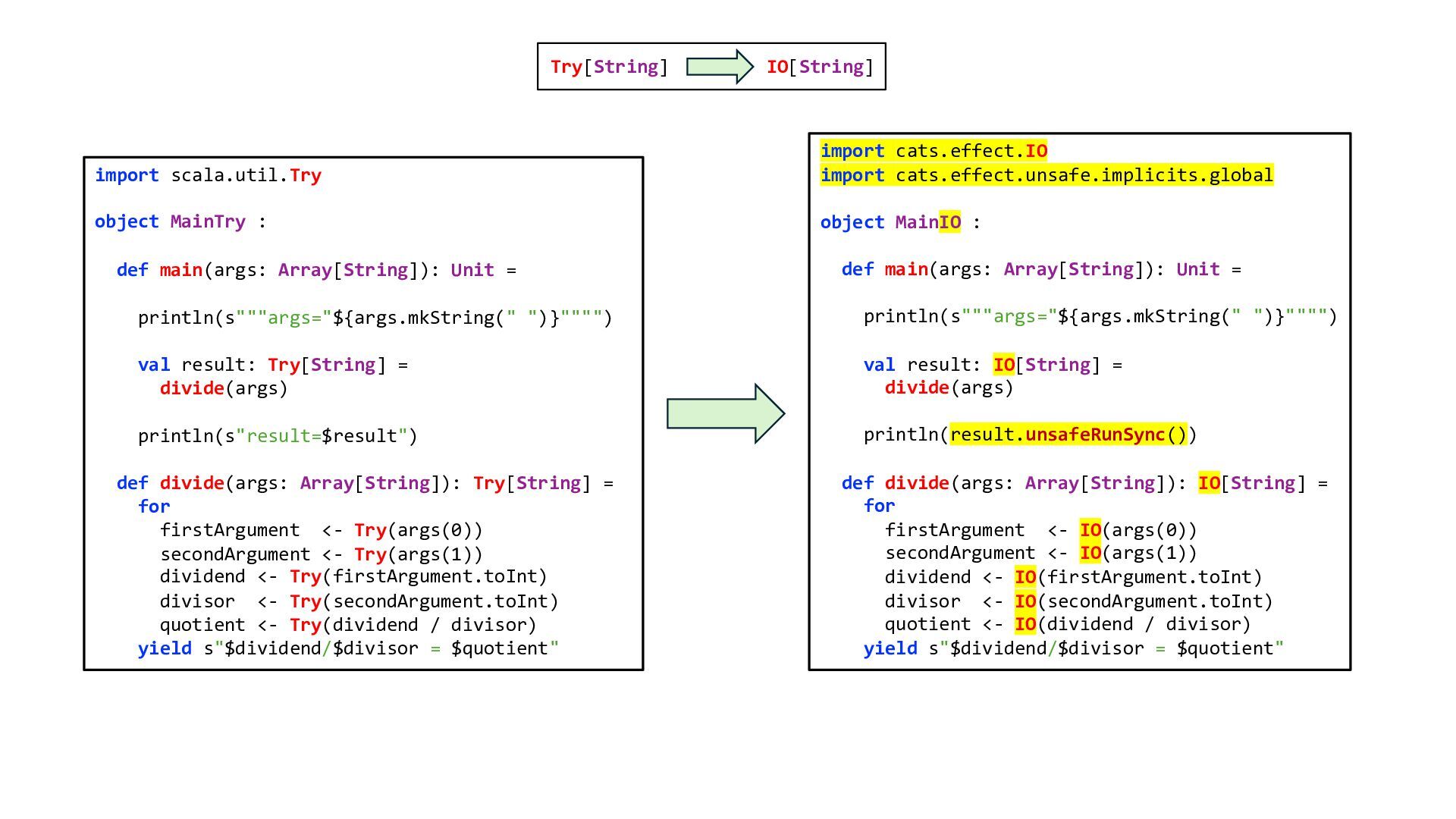Click 'Try[String]' in the top header box
The height and width of the screenshot is (819, 1456).
[x=609, y=67]
